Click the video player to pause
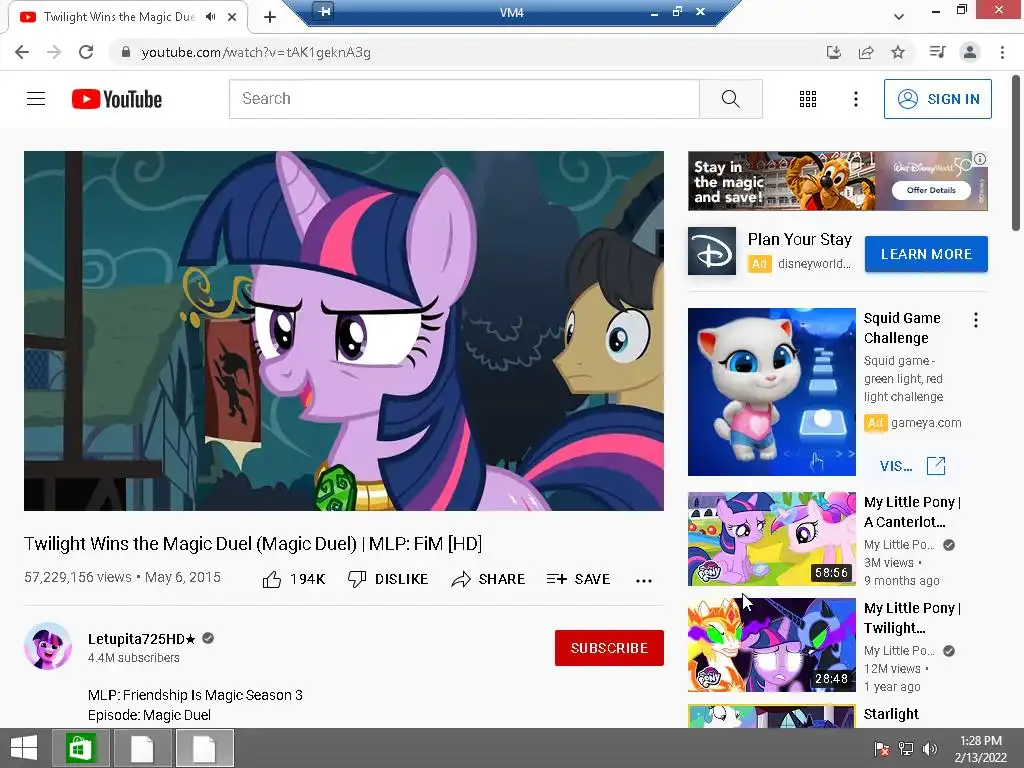The height and width of the screenshot is (768, 1024). (344, 330)
